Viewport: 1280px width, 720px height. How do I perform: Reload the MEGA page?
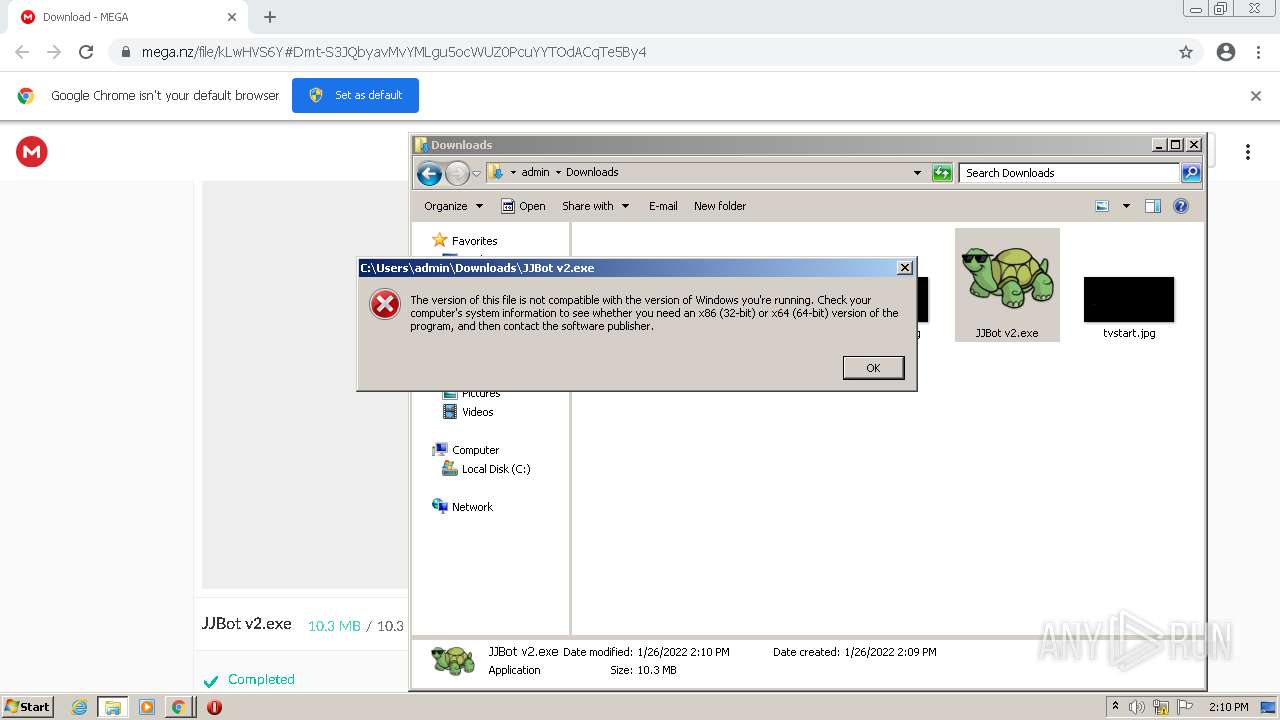click(86, 52)
